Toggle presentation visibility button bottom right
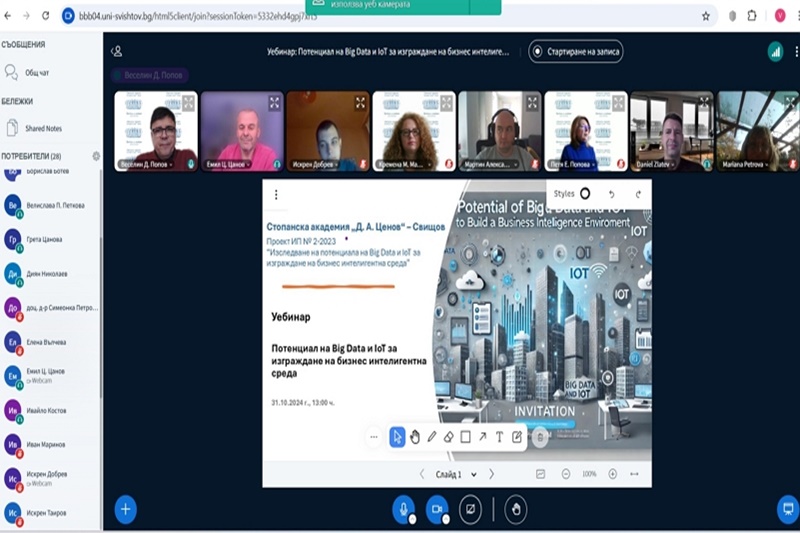The image size is (800, 533). (x=788, y=509)
